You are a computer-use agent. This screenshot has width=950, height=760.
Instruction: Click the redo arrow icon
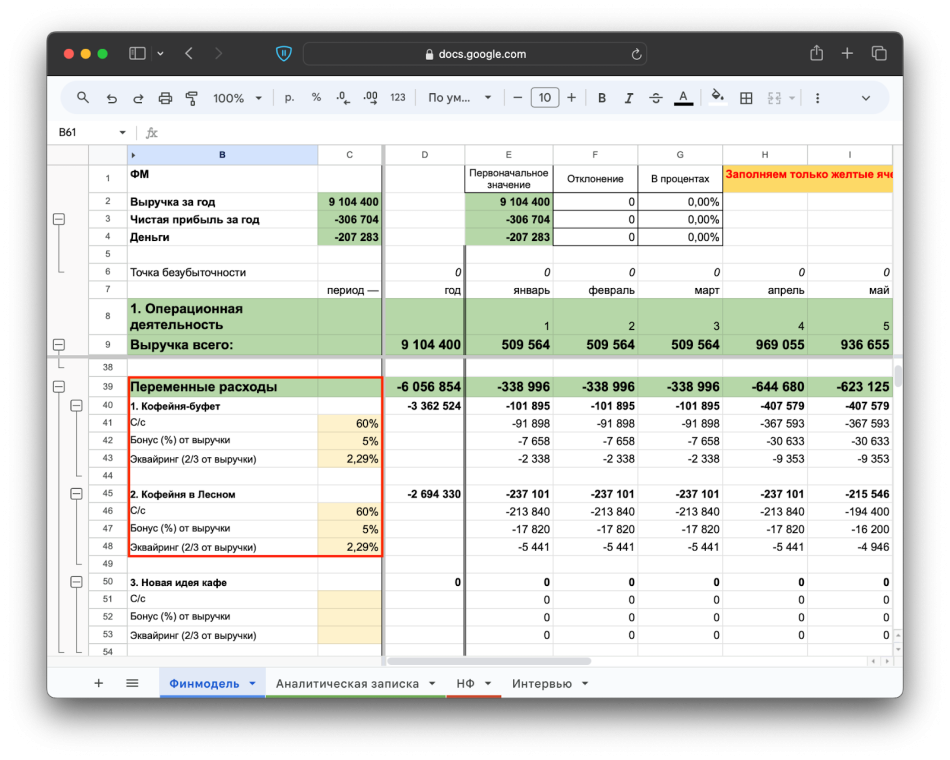pos(138,98)
